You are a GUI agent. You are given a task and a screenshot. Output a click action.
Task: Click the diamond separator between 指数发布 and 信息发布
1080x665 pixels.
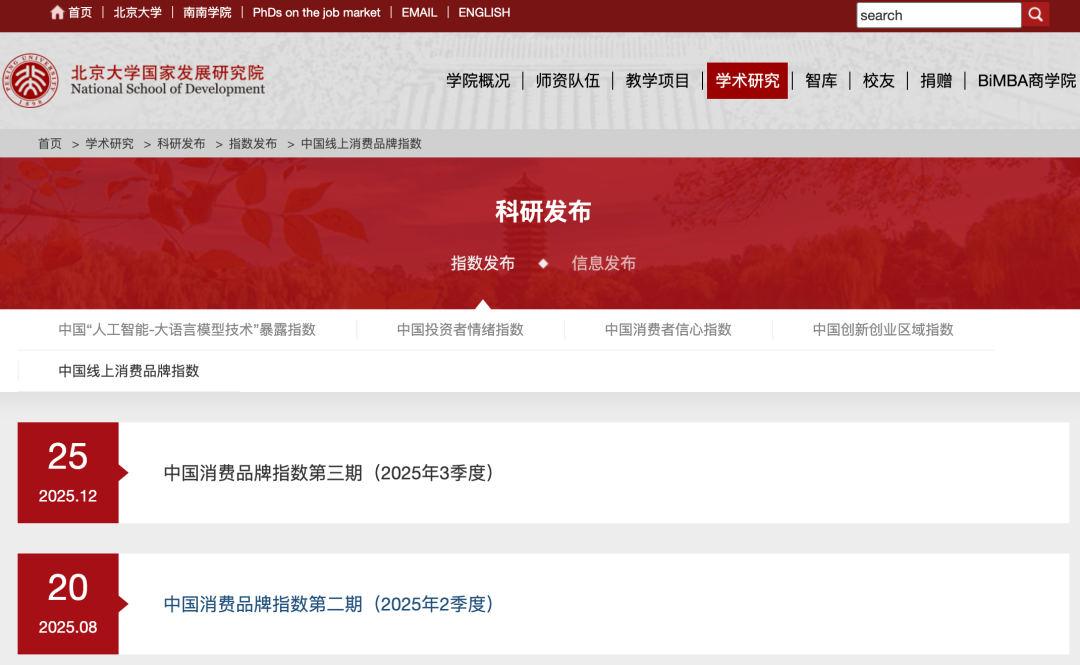coord(543,264)
